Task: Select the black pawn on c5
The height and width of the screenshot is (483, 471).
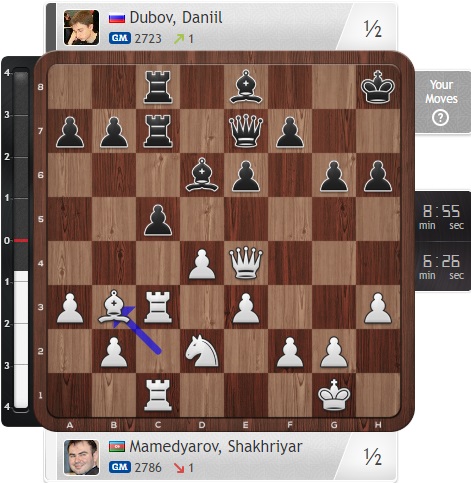Action: point(158,220)
